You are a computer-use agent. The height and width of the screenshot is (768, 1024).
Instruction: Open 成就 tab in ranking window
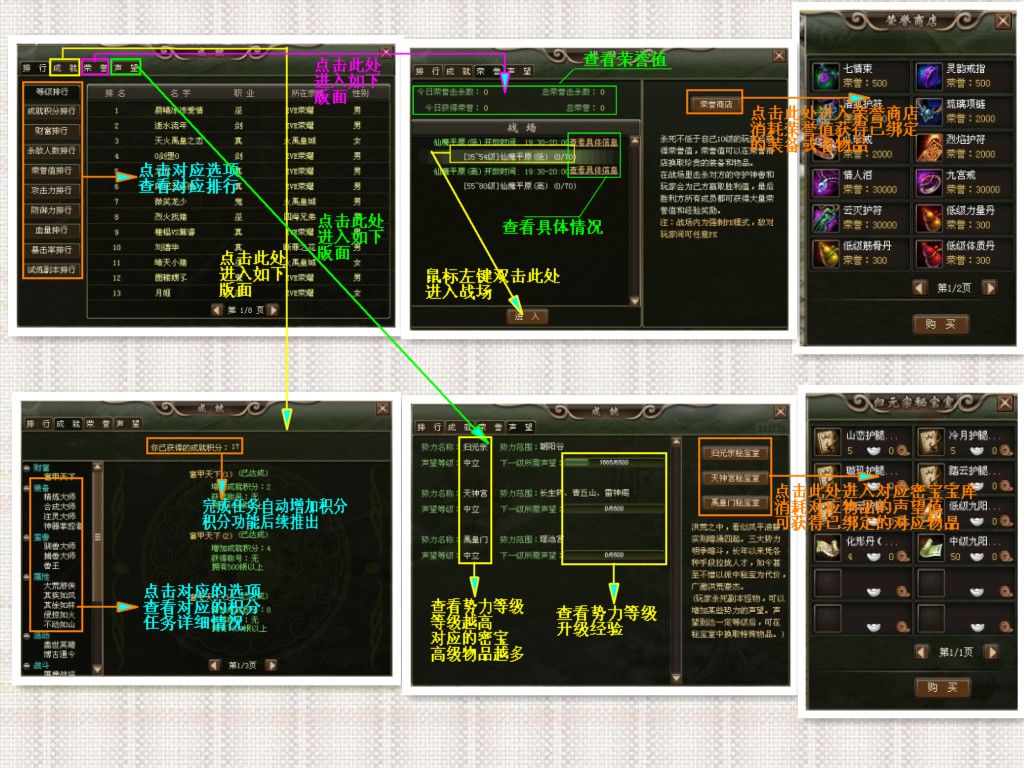pos(65,68)
